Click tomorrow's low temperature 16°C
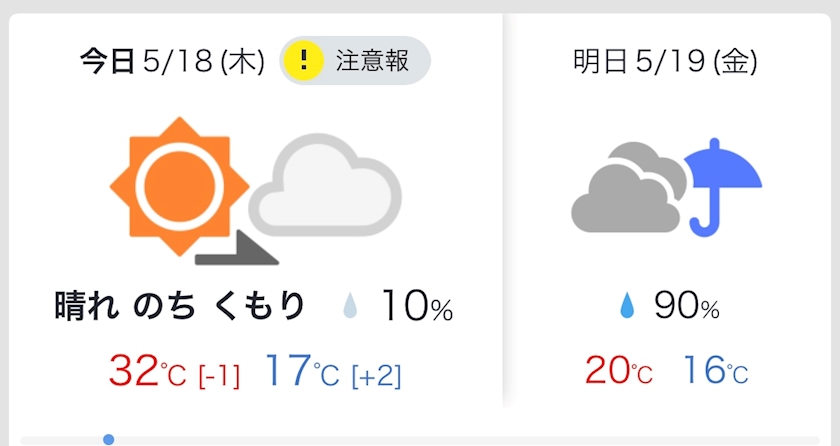840x446 pixels. (x=714, y=371)
